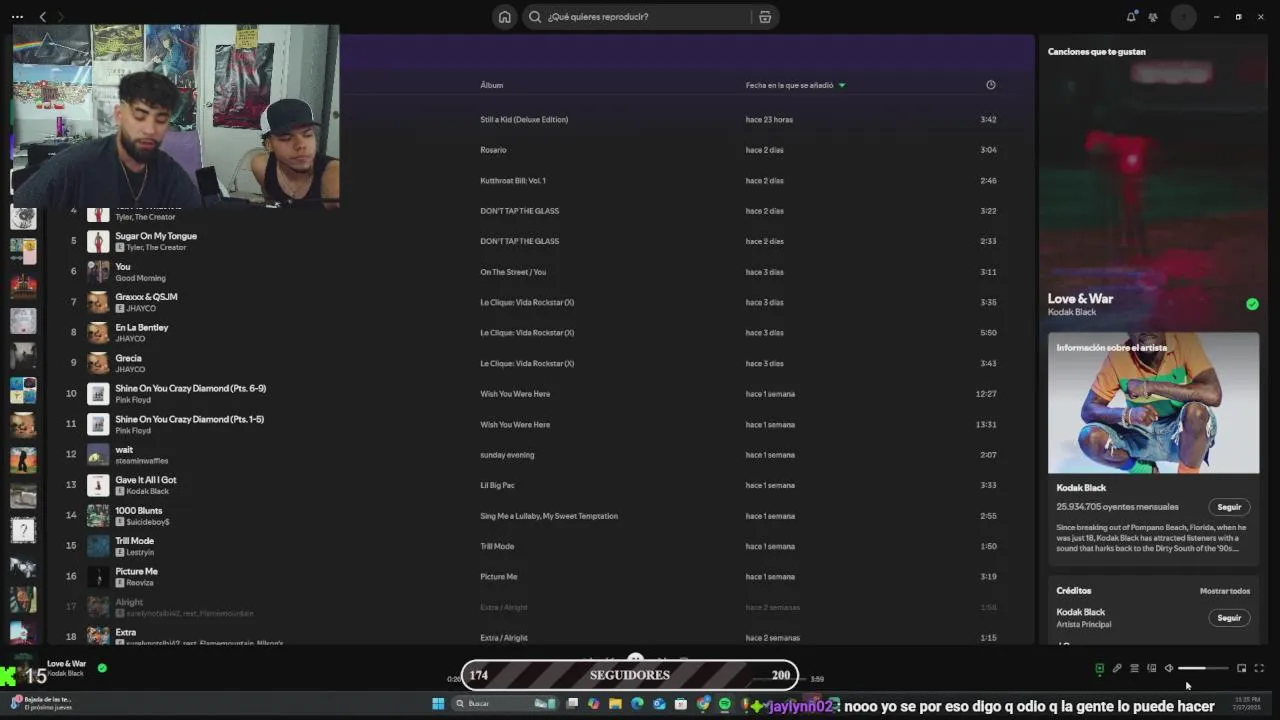Select song 1000 Blunts
The height and width of the screenshot is (720, 1280).
tap(138, 511)
